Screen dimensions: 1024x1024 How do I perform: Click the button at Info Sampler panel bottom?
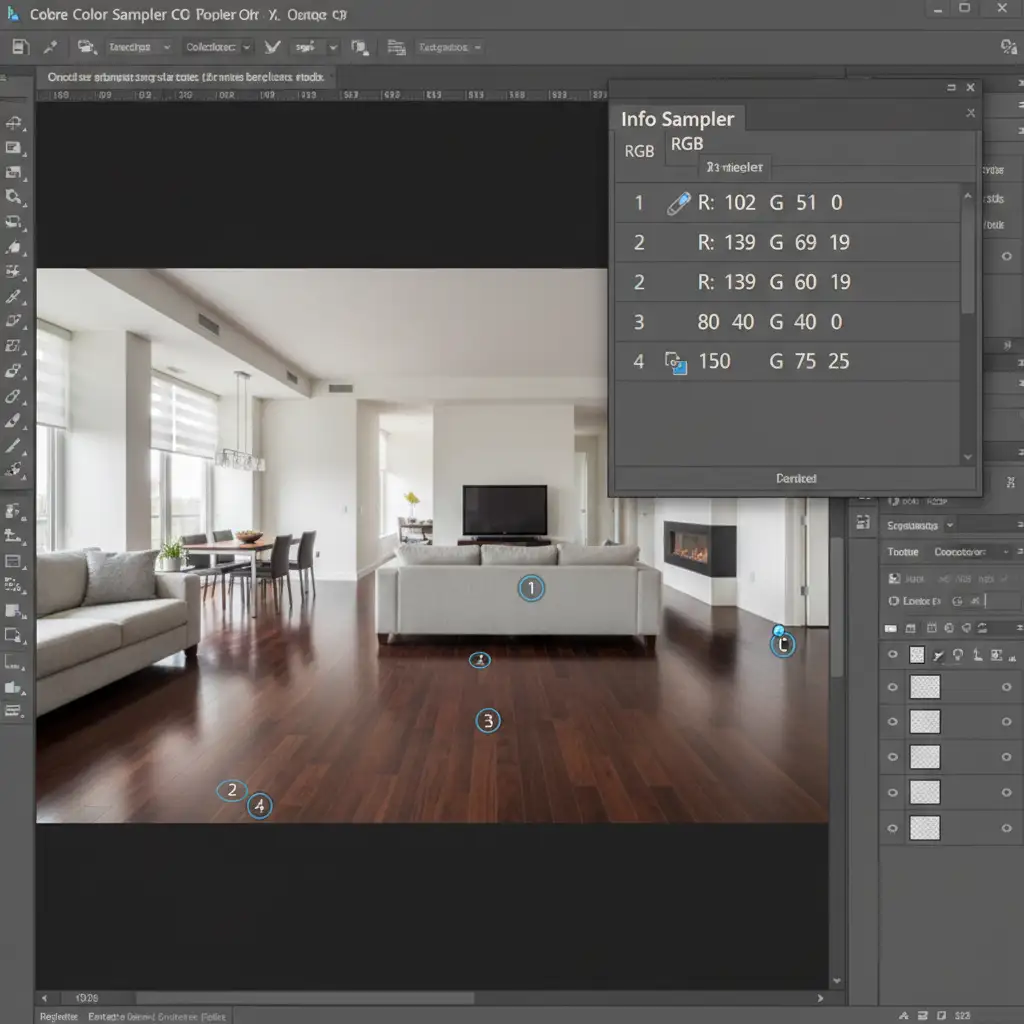(796, 479)
